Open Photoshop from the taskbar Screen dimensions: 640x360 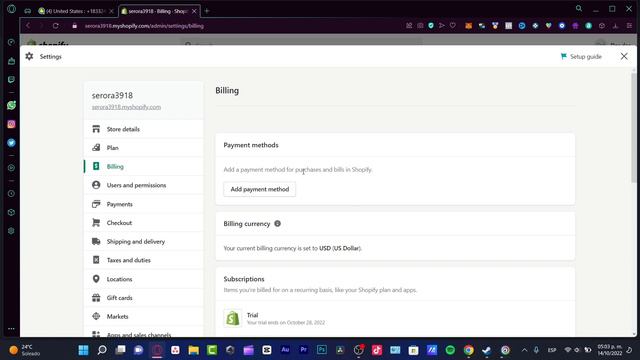coord(322,350)
